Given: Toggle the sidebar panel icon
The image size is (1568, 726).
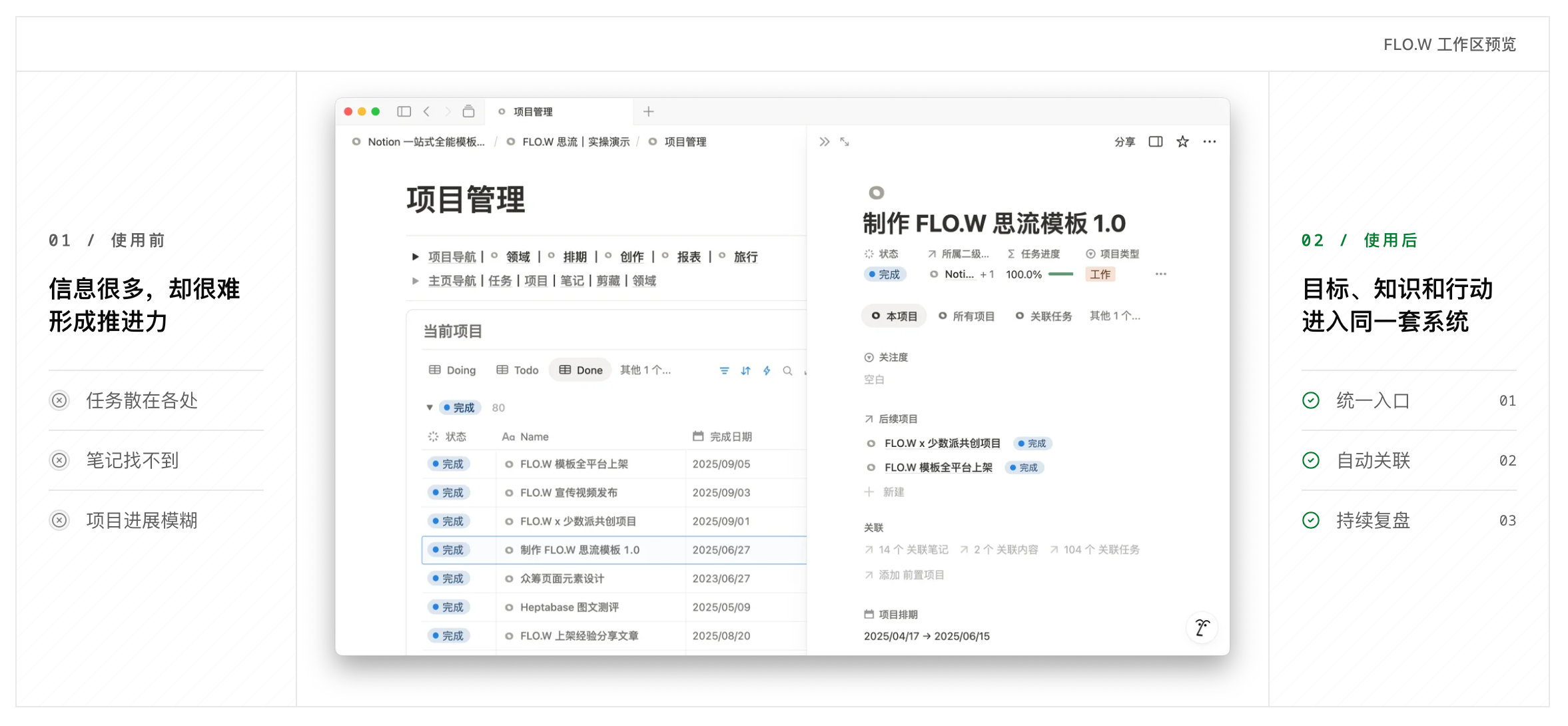Looking at the screenshot, I should pos(404,111).
